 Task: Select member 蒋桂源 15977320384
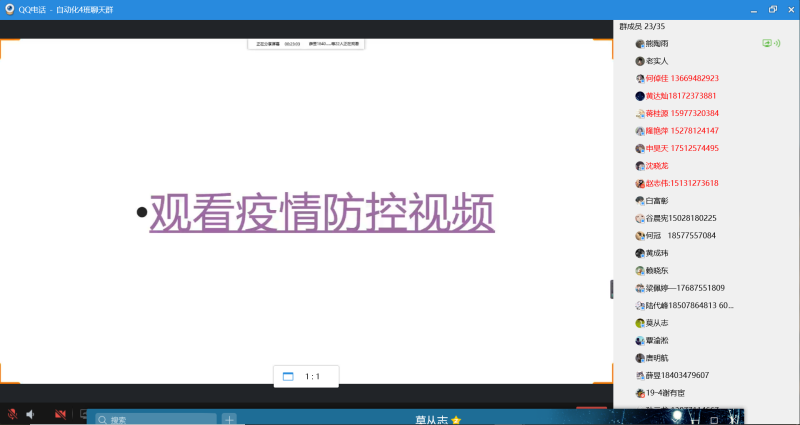pyautogui.click(x=682, y=113)
